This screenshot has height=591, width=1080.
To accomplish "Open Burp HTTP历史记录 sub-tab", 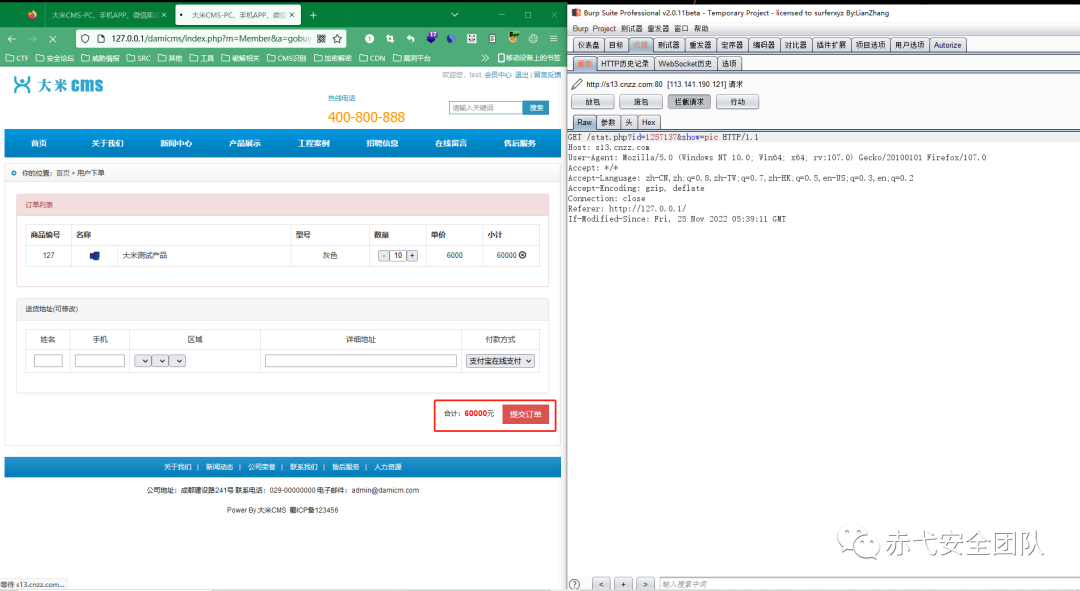I will point(624,63).
